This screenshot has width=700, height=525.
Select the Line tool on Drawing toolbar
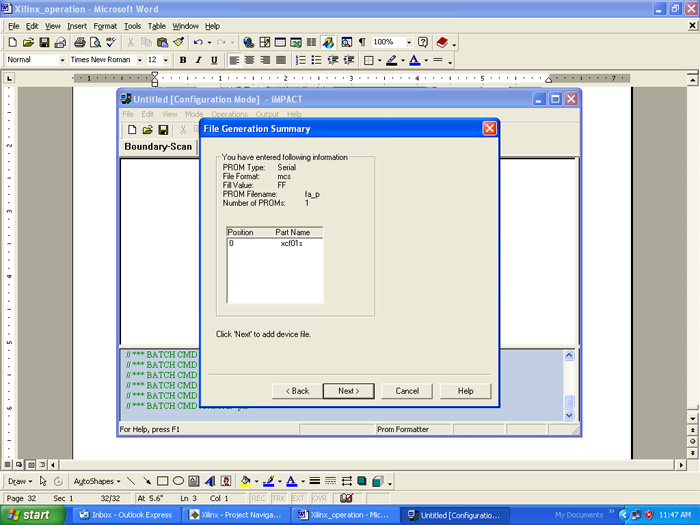point(131,481)
